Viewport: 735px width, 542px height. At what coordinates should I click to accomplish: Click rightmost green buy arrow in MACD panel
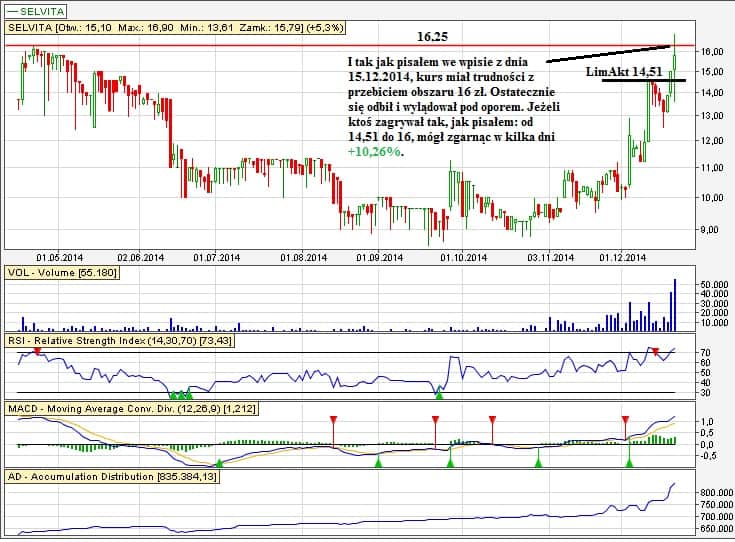click(x=629, y=461)
